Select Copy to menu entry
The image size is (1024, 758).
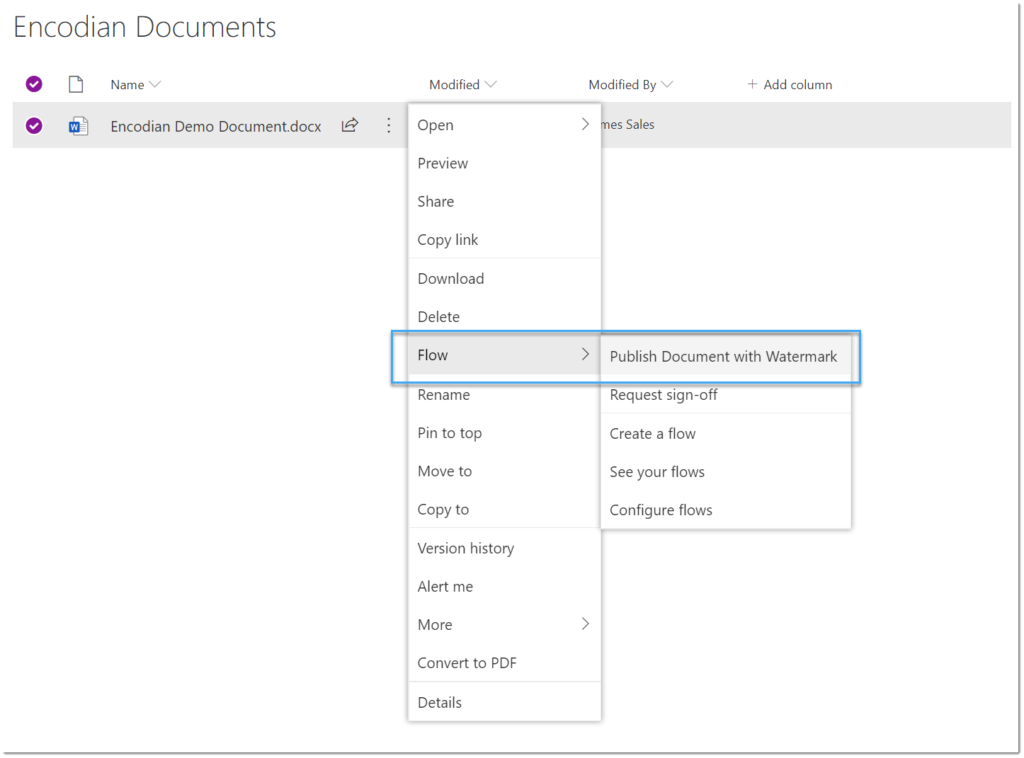504,509
